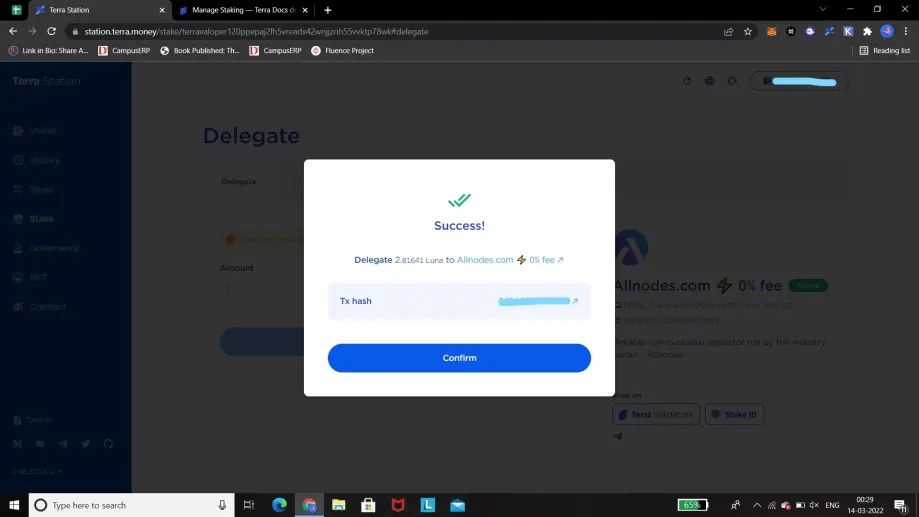The image size is (919, 517).
Task: Open Microsoft Store from taskbar
Action: click(x=368, y=505)
